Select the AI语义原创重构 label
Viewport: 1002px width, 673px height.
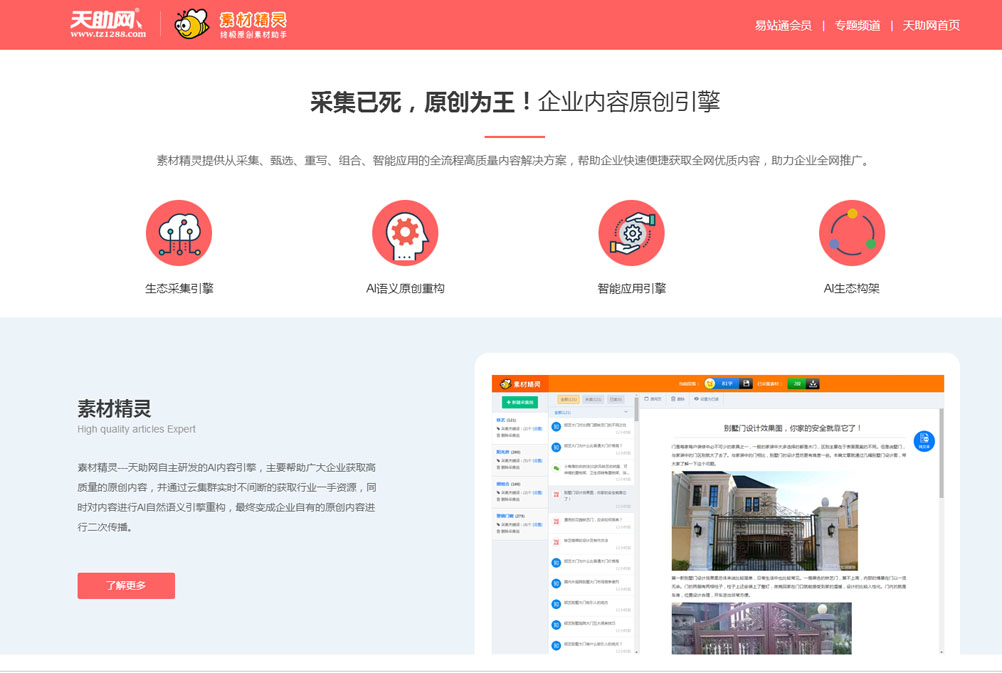(x=405, y=288)
